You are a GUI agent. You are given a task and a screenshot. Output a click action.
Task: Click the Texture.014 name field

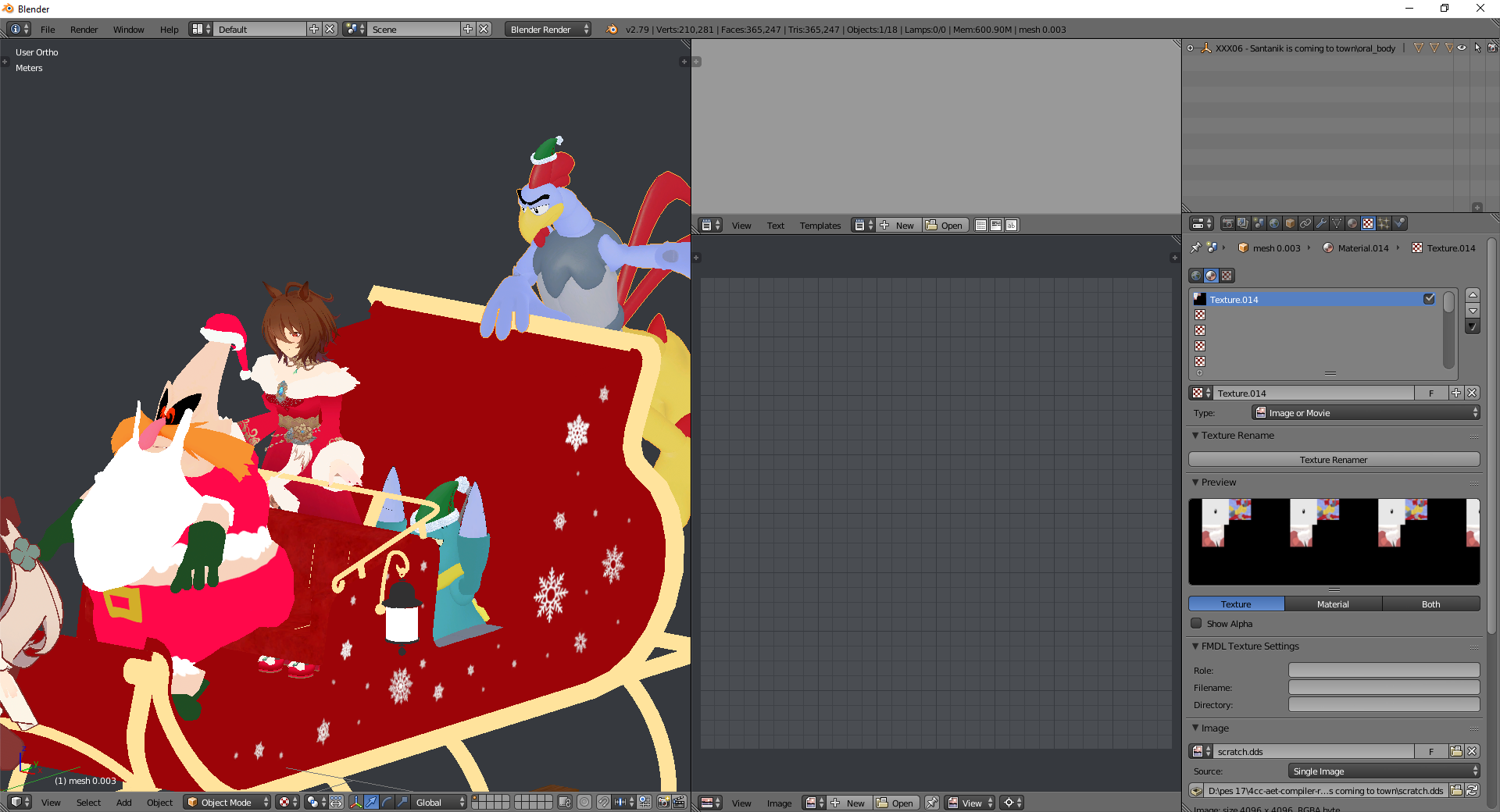click(1313, 393)
